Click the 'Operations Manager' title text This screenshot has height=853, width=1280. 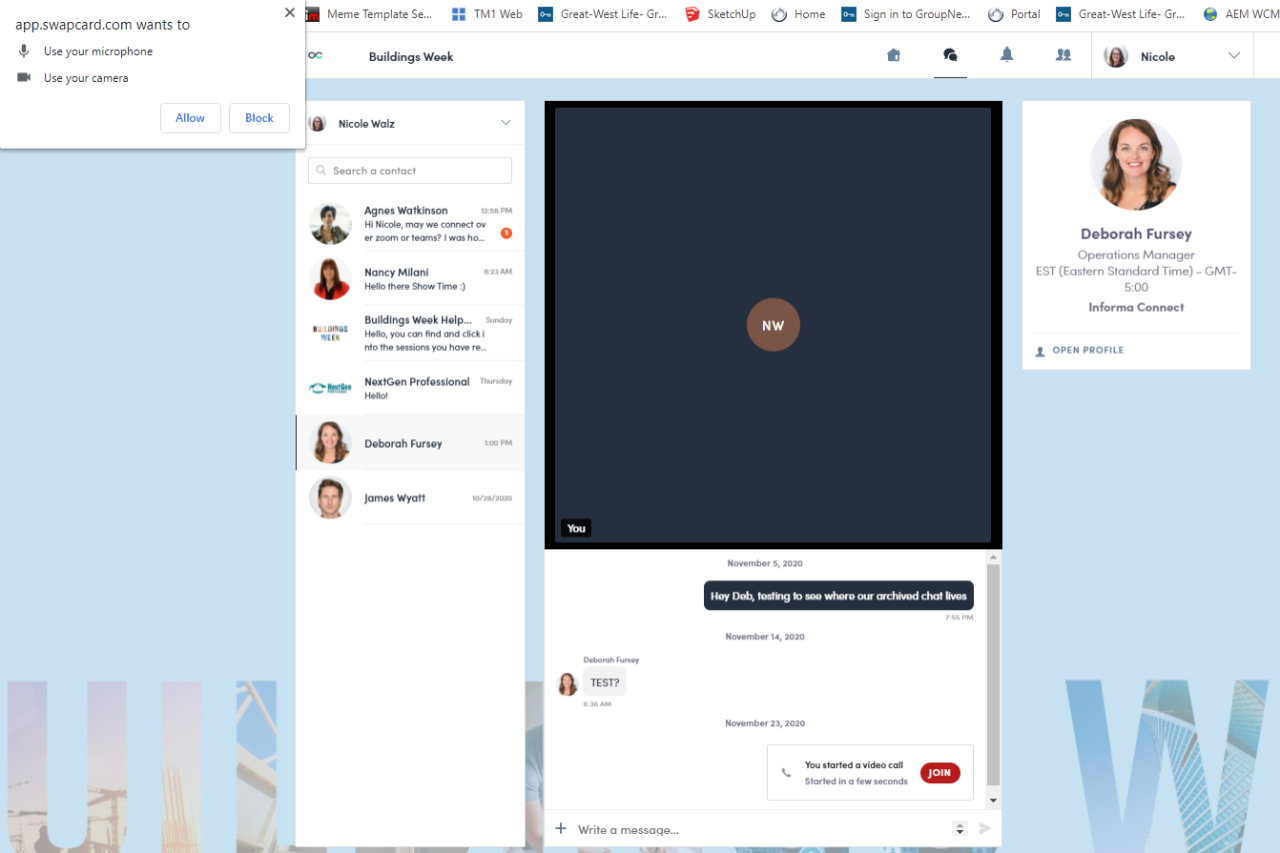[x=1136, y=255]
